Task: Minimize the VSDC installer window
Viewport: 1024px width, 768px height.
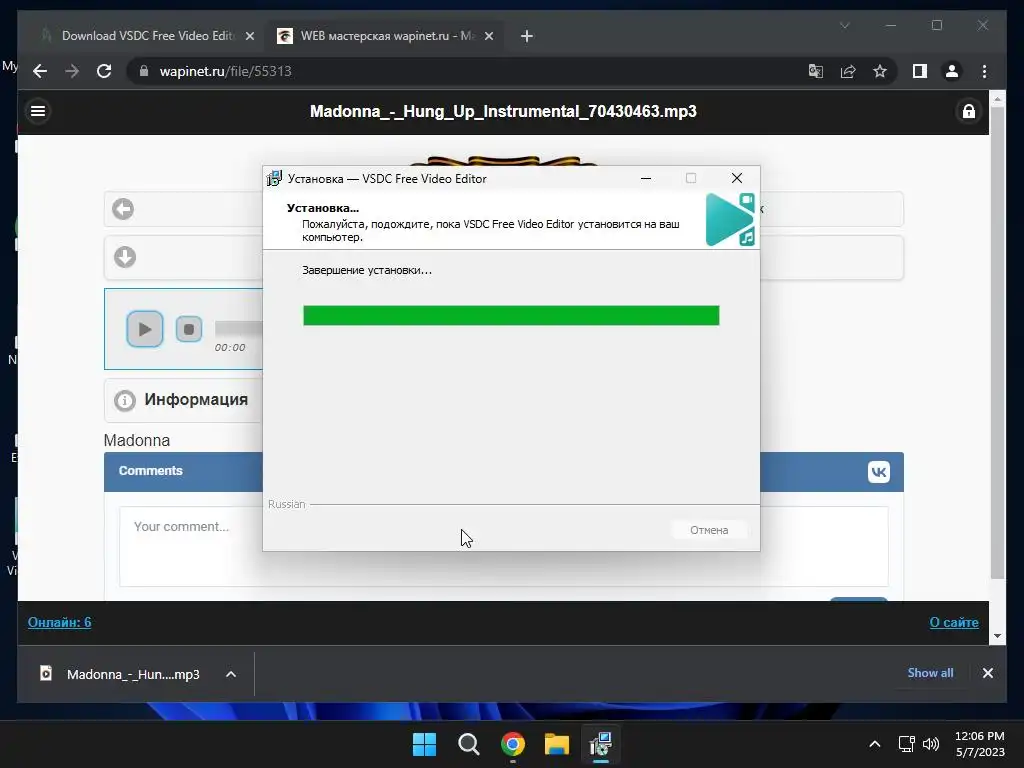Action: [646, 178]
